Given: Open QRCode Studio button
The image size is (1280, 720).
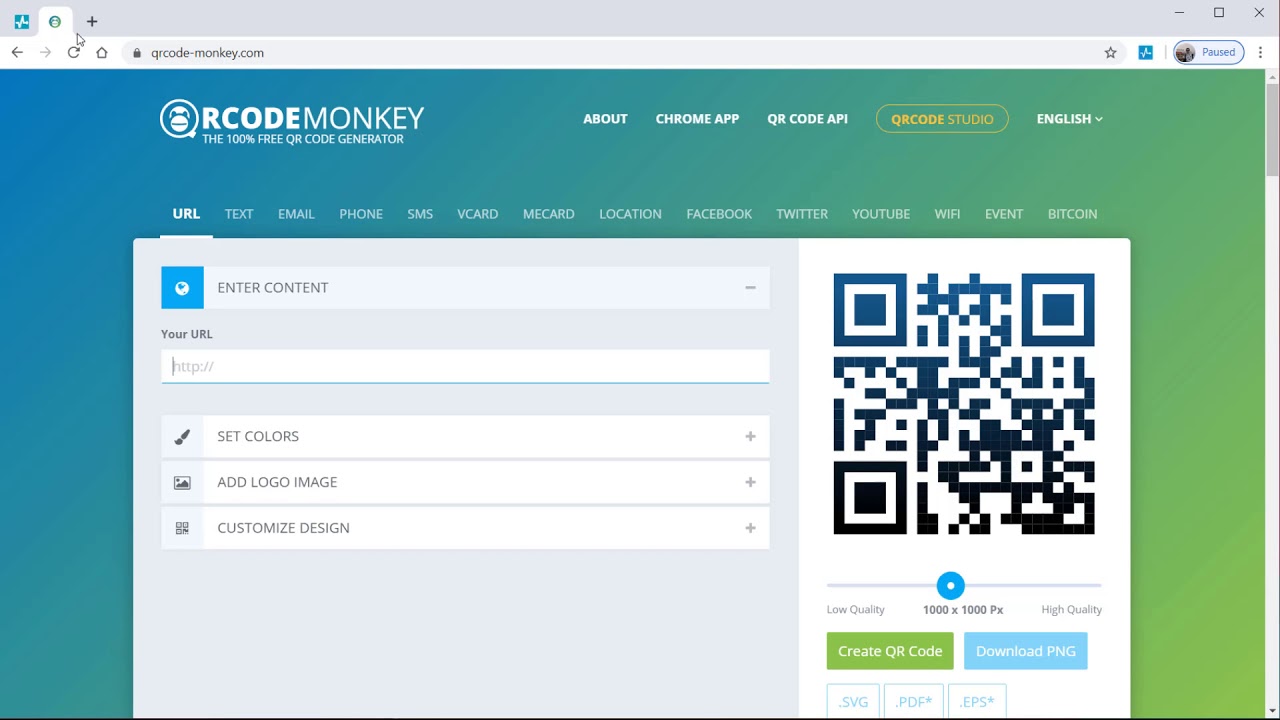Looking at the screenshot, I should coord(942,119).
